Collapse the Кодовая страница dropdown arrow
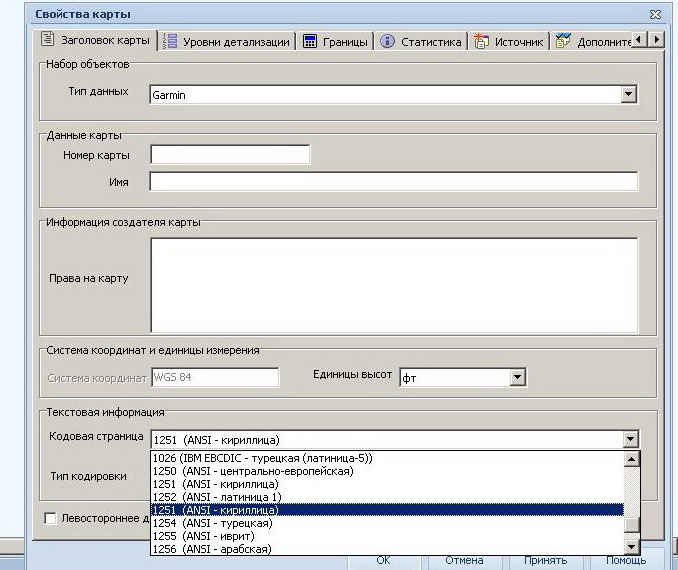 pos(629,439)
